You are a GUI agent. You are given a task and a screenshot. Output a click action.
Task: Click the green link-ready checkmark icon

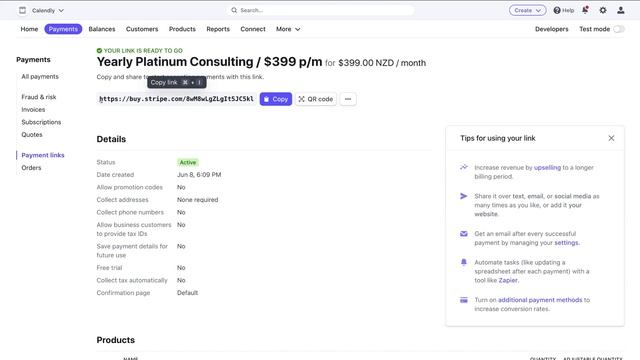point(99,51)
